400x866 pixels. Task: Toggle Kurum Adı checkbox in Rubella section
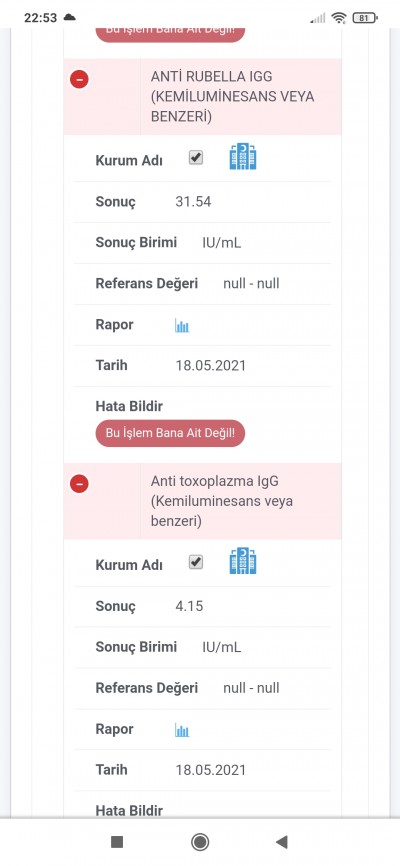196,158
